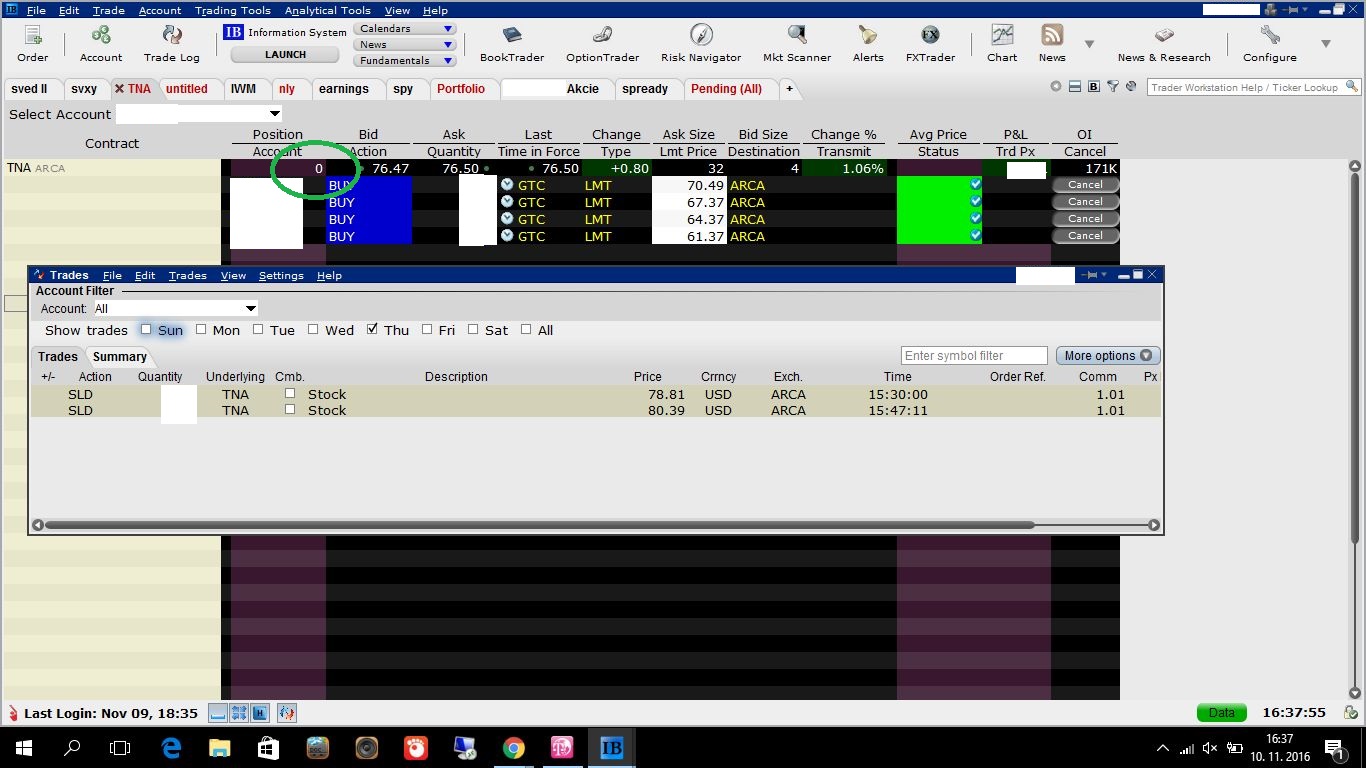Open the Alerts bell icon

click(868, 44)
